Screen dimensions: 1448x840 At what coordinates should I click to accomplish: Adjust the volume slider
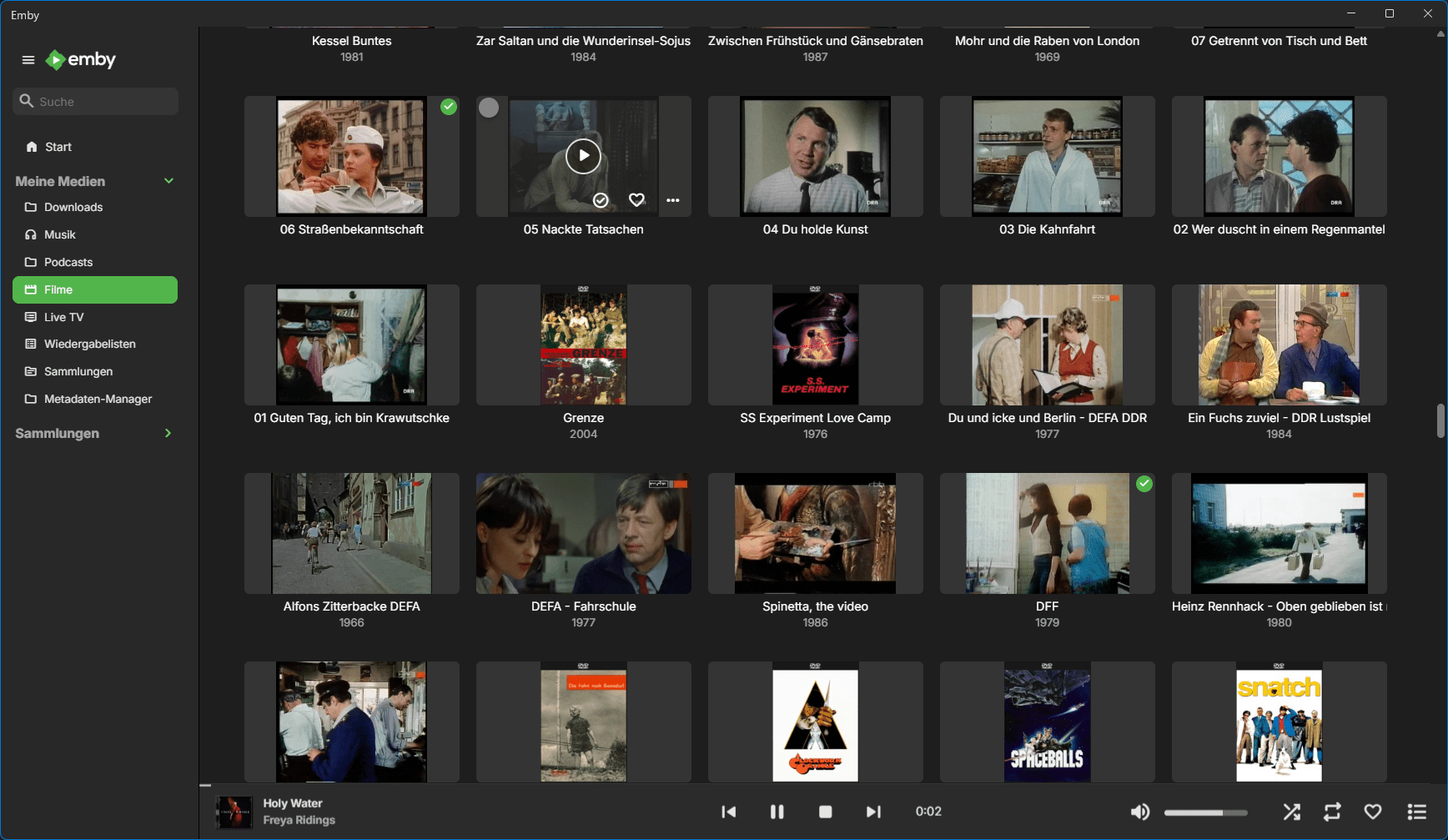click(1205, 812)
